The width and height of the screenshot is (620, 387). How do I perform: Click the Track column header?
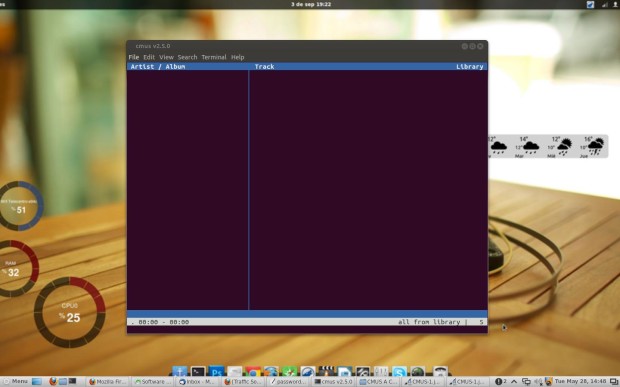[264, 66]
